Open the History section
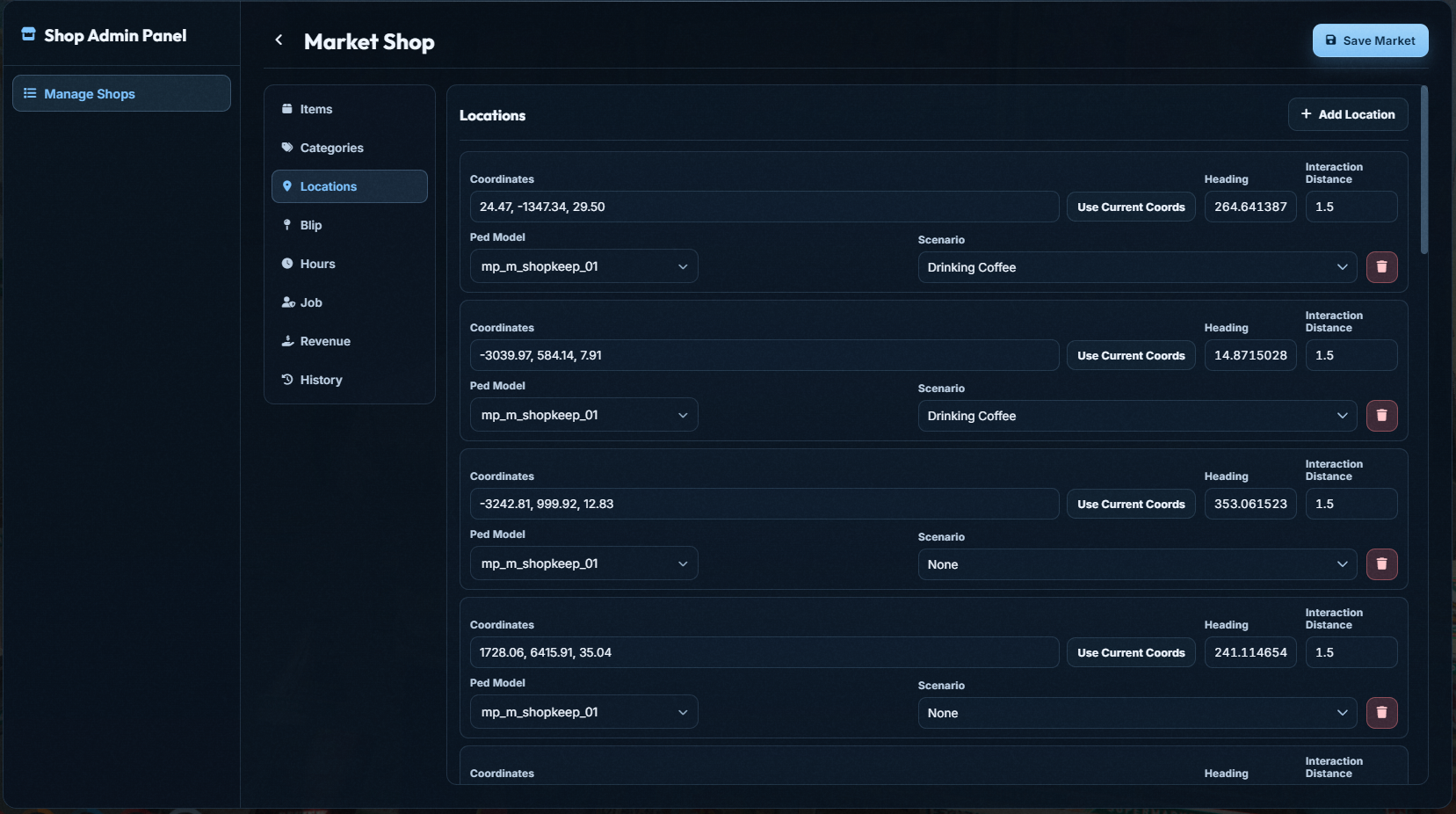The height and width of the screenshot is (814, 1456). point(350,380)
